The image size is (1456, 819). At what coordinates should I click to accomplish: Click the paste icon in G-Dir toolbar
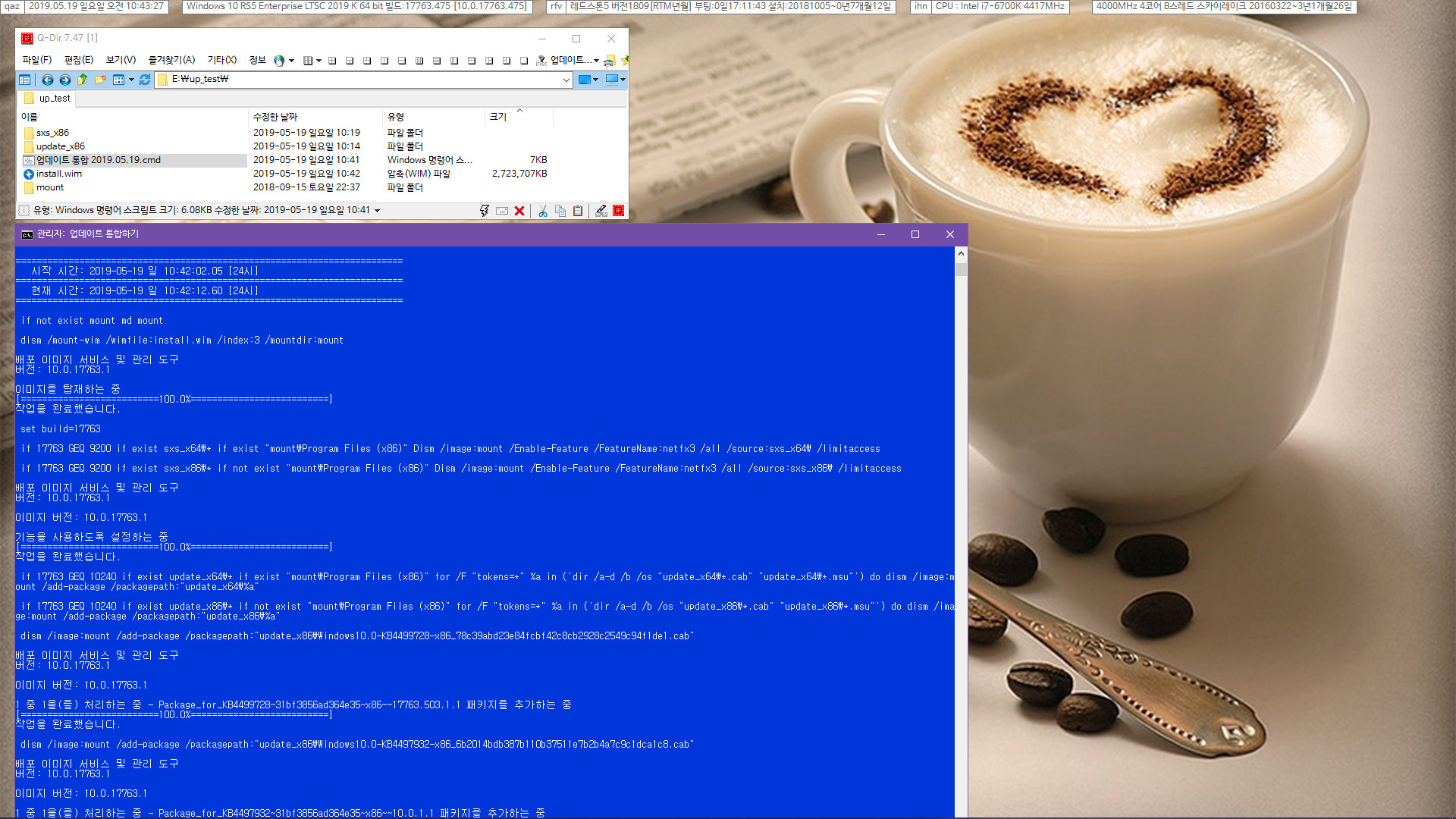click(x=582, y=210)
